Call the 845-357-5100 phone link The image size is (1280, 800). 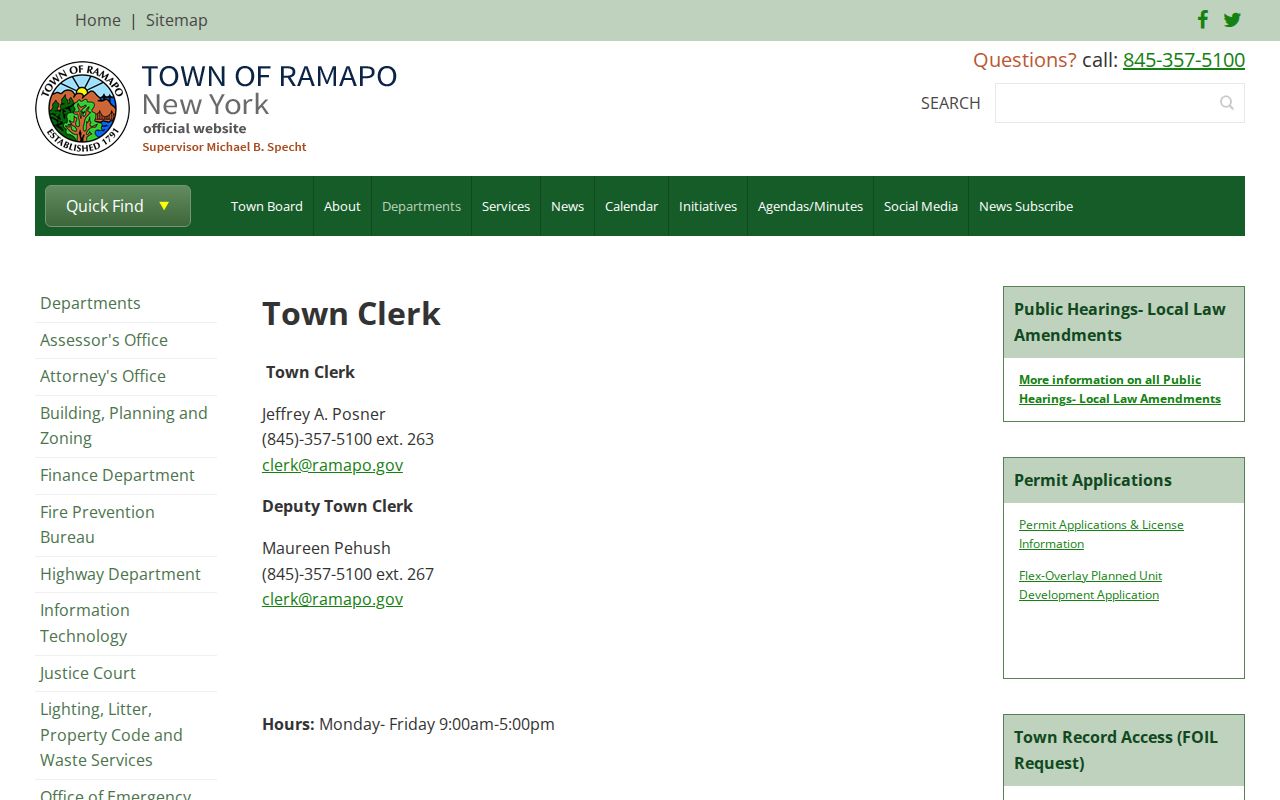(x=1184, y=60)
